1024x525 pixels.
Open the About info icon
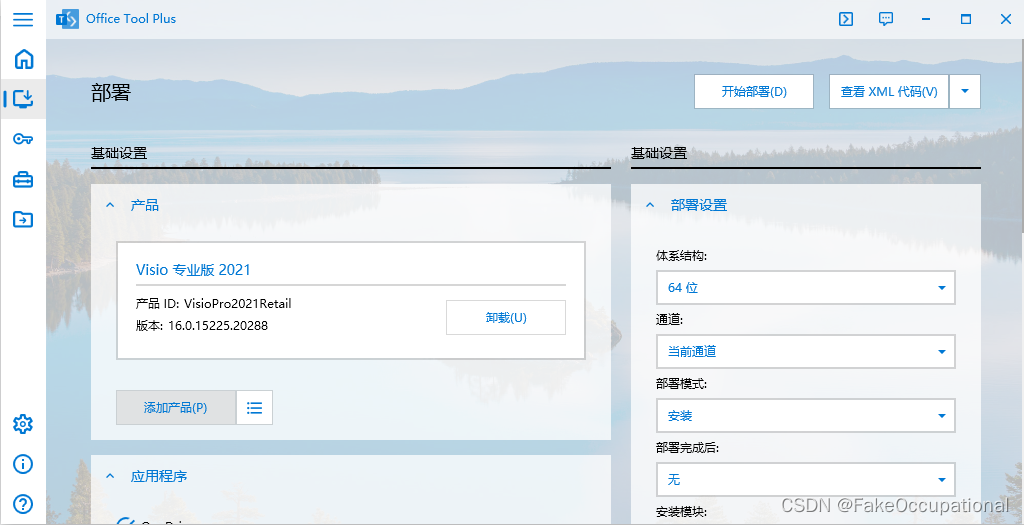click(x=23, y=464)
